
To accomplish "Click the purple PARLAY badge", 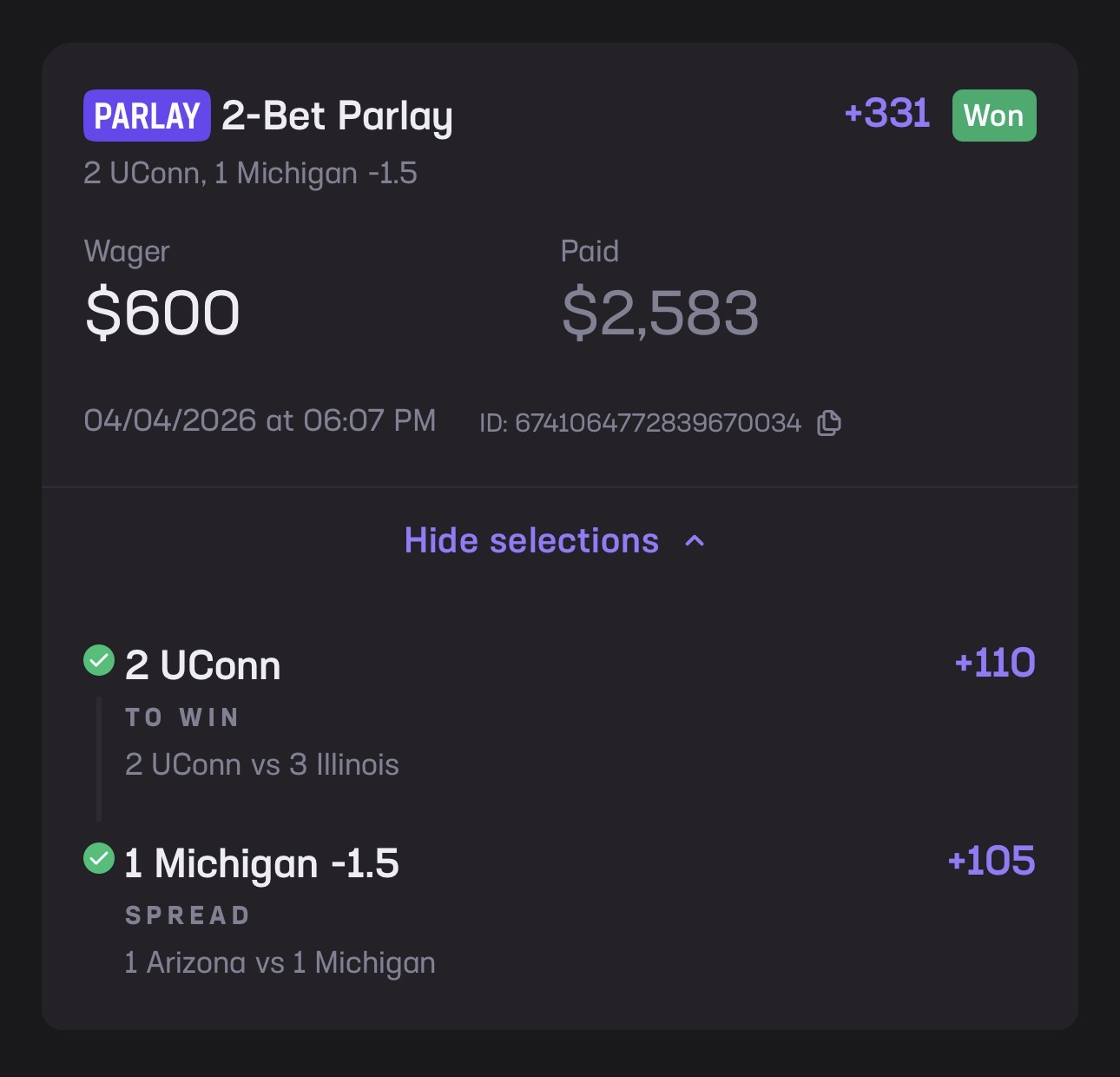I will click(147, 116).
